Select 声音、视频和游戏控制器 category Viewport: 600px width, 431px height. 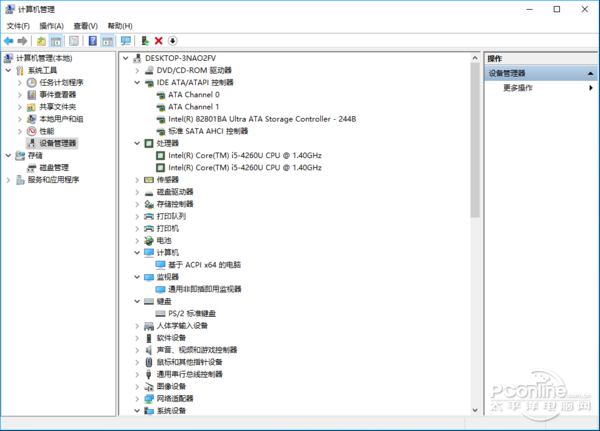point(197,350)
